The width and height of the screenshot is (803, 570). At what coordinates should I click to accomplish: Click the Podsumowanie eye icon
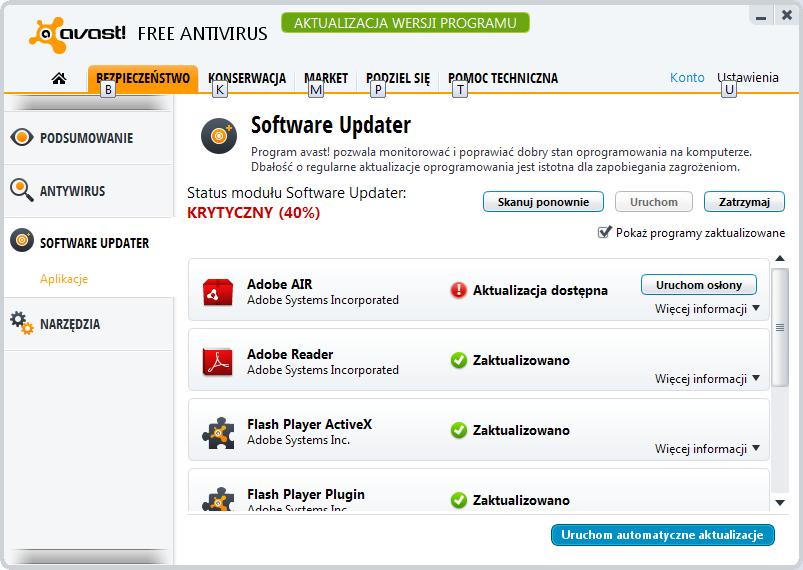pyautogui.click(x=22, y=137)
